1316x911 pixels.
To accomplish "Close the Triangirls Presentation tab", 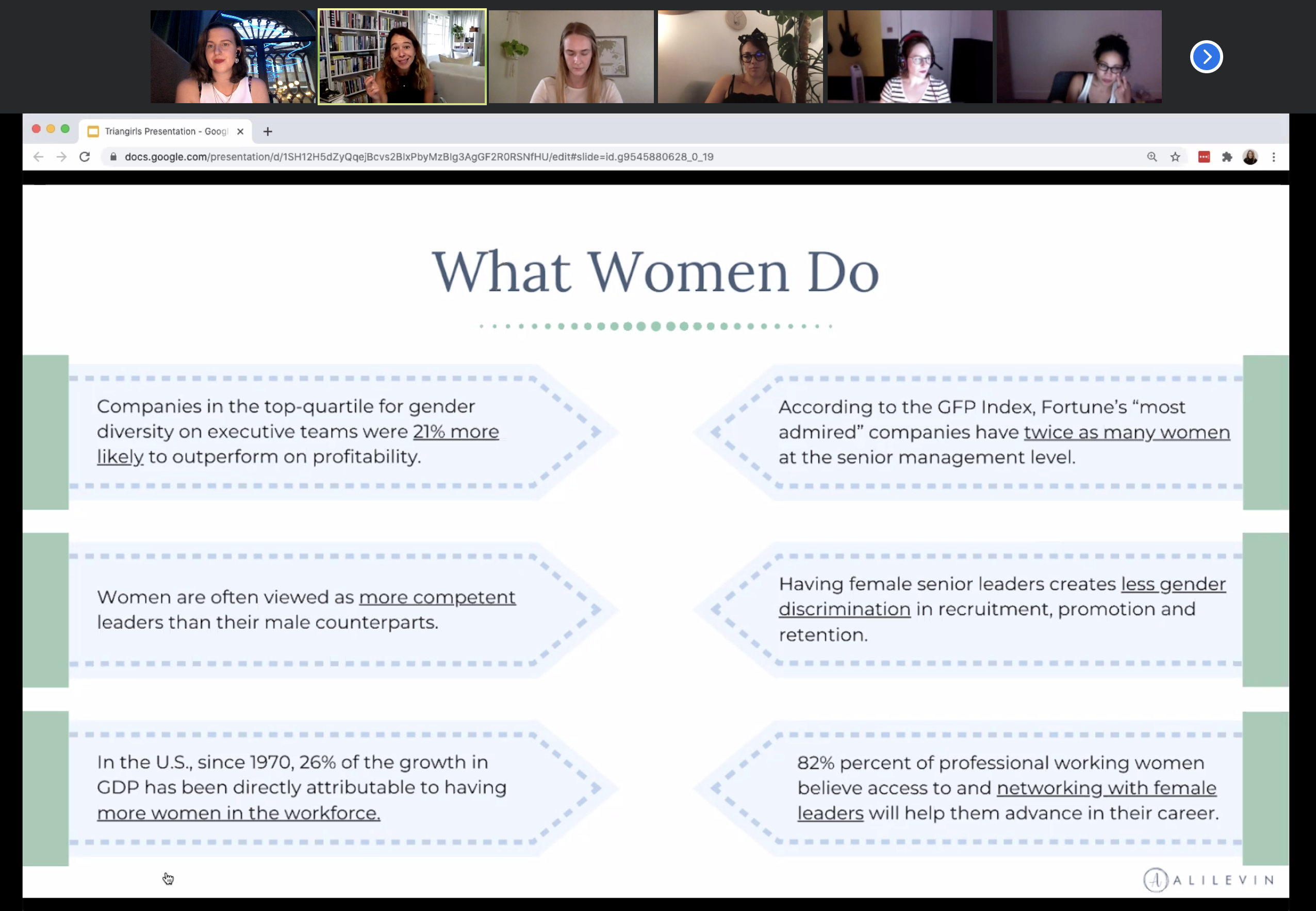I will pos(240,131).
